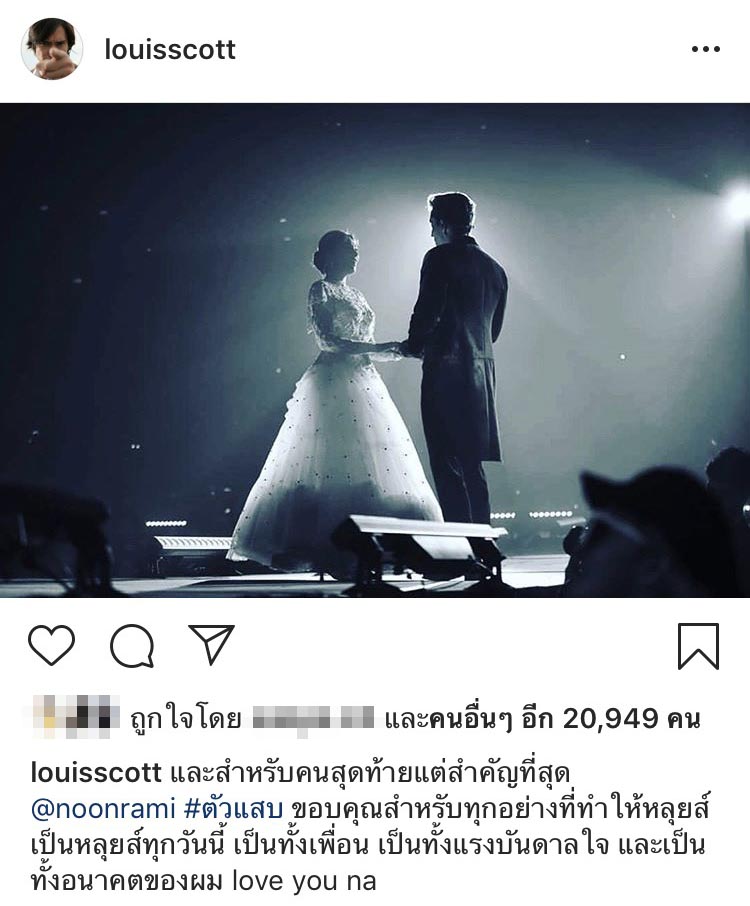Tap the bride in the photo

tap(336, 404)
